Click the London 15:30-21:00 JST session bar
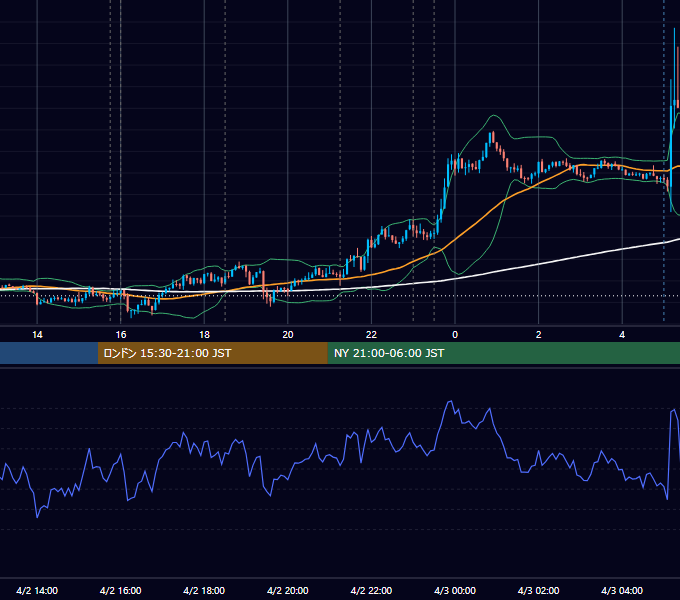The width and height of the screenshot is (680, 600). [x=212, y=353]
